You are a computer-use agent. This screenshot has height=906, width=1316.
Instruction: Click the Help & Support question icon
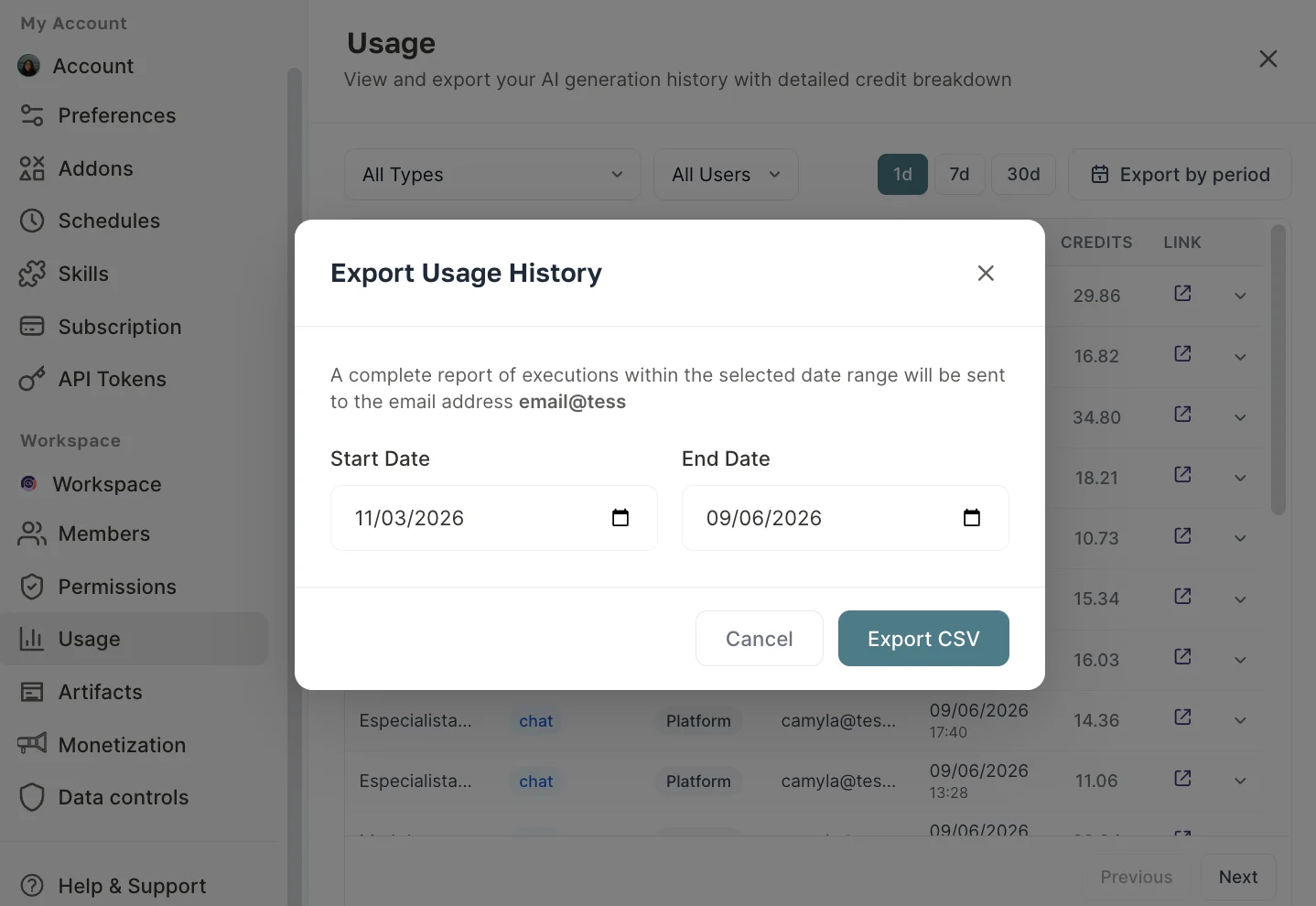coord(32,886)
